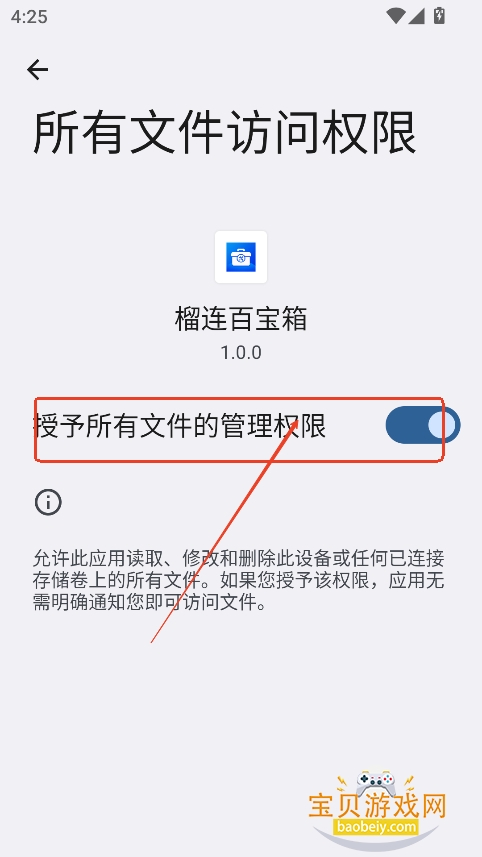Image resolution: width=482 pixels, height=857 pixels.
Task: Click the 宝贝游戏网 orange logo text
Action: pos(378,807)
